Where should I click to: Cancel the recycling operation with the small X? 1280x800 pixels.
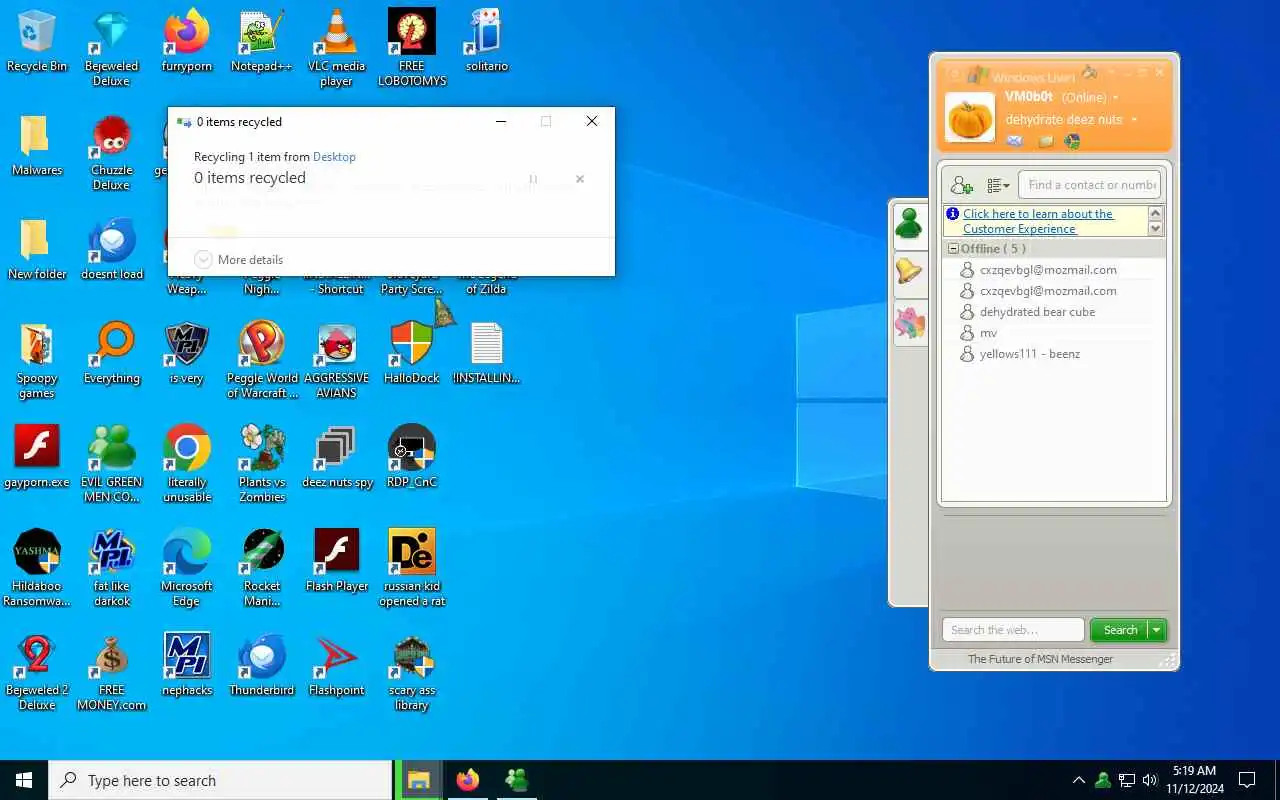coord(580,179)
